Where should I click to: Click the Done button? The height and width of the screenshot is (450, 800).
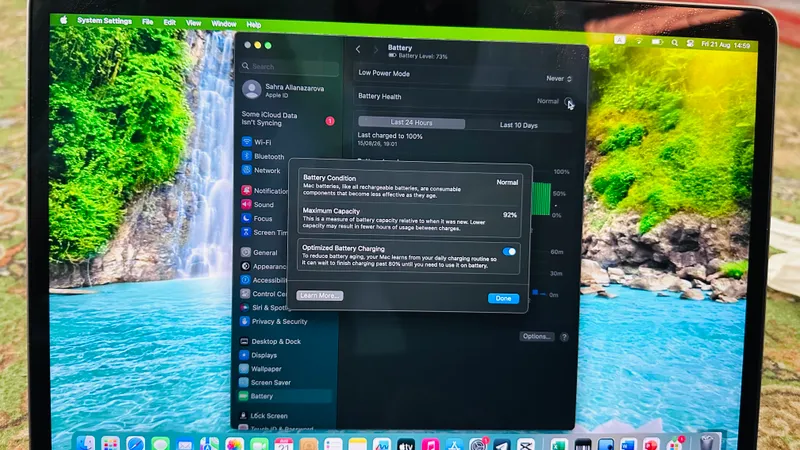coord(503,298)
